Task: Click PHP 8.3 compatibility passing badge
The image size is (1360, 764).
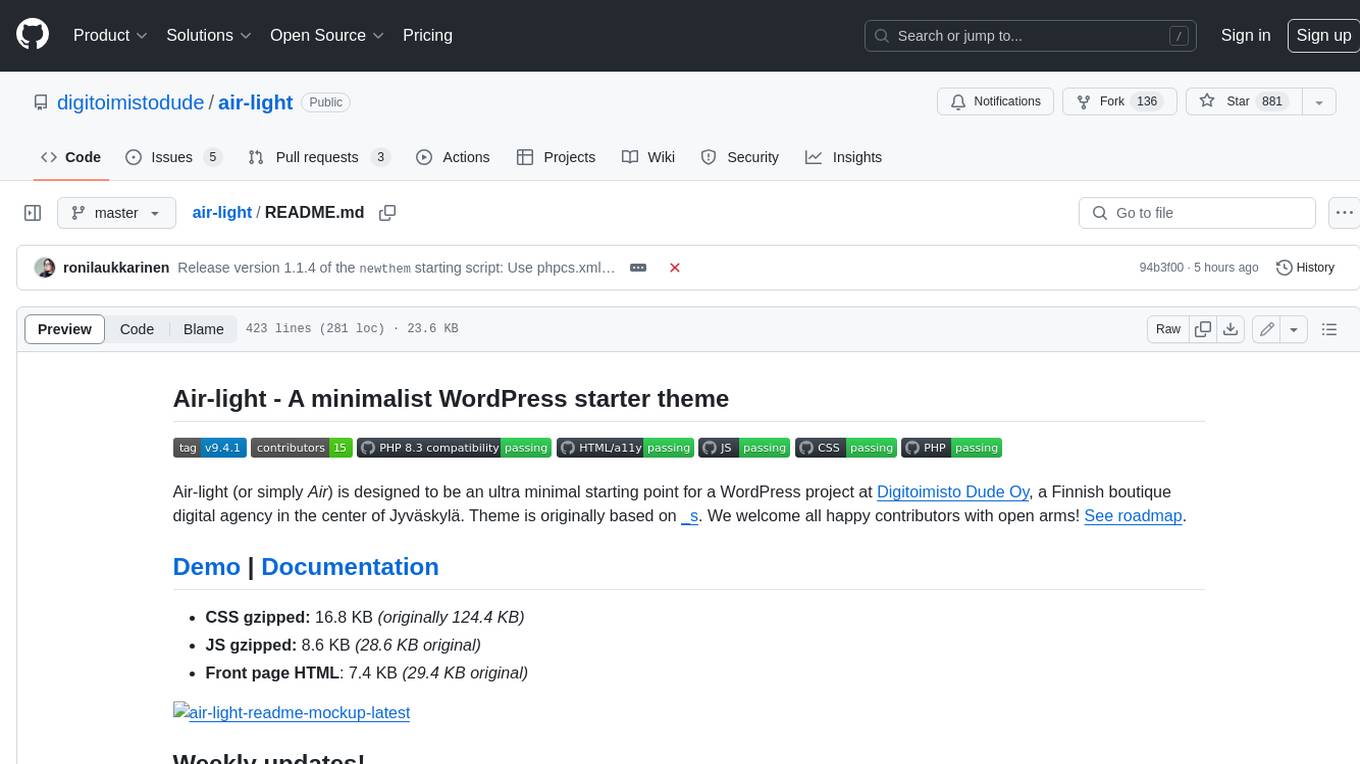Action: [x=455, y=448]
